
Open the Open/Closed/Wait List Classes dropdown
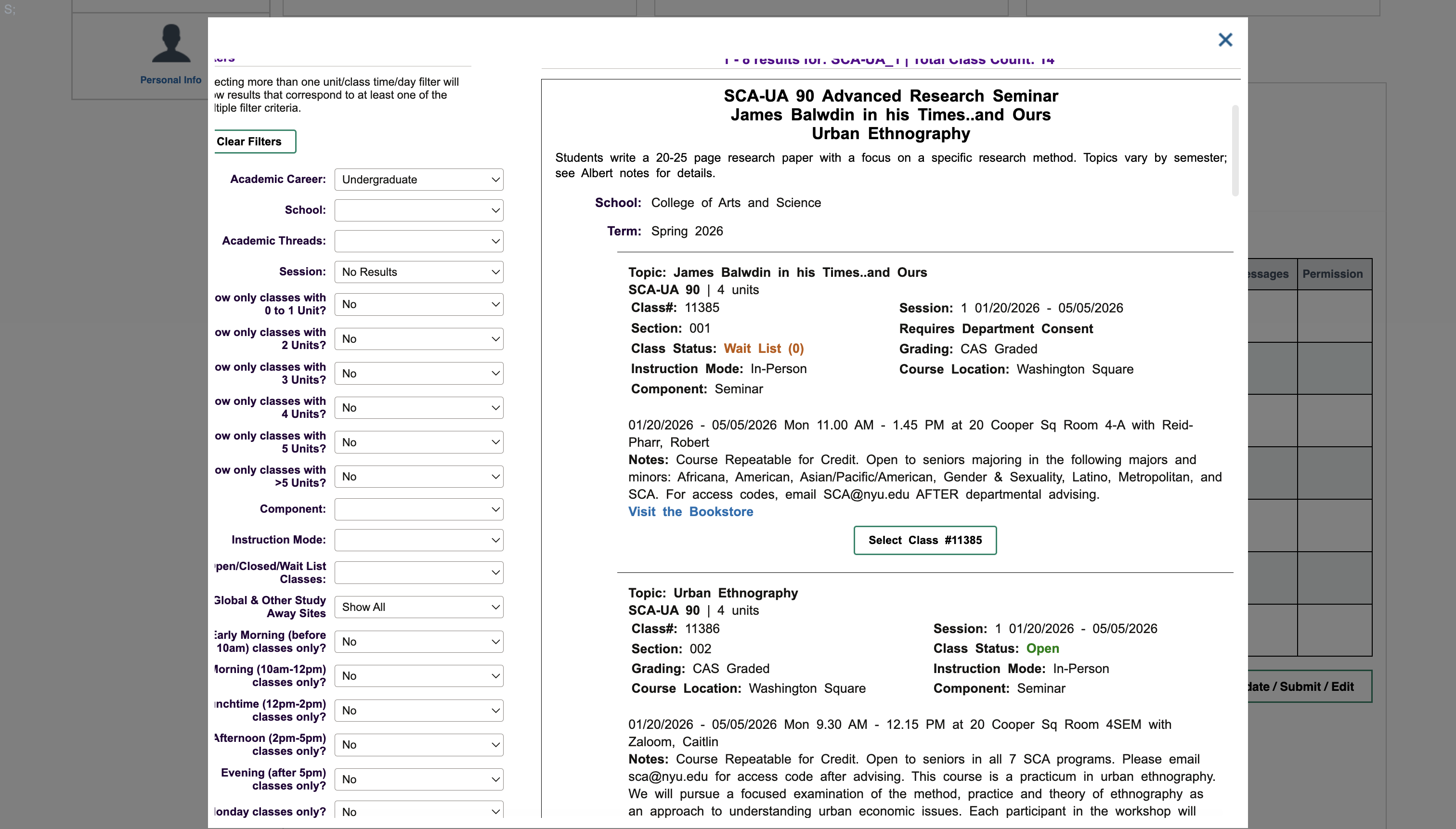click(x=417, y=572)
